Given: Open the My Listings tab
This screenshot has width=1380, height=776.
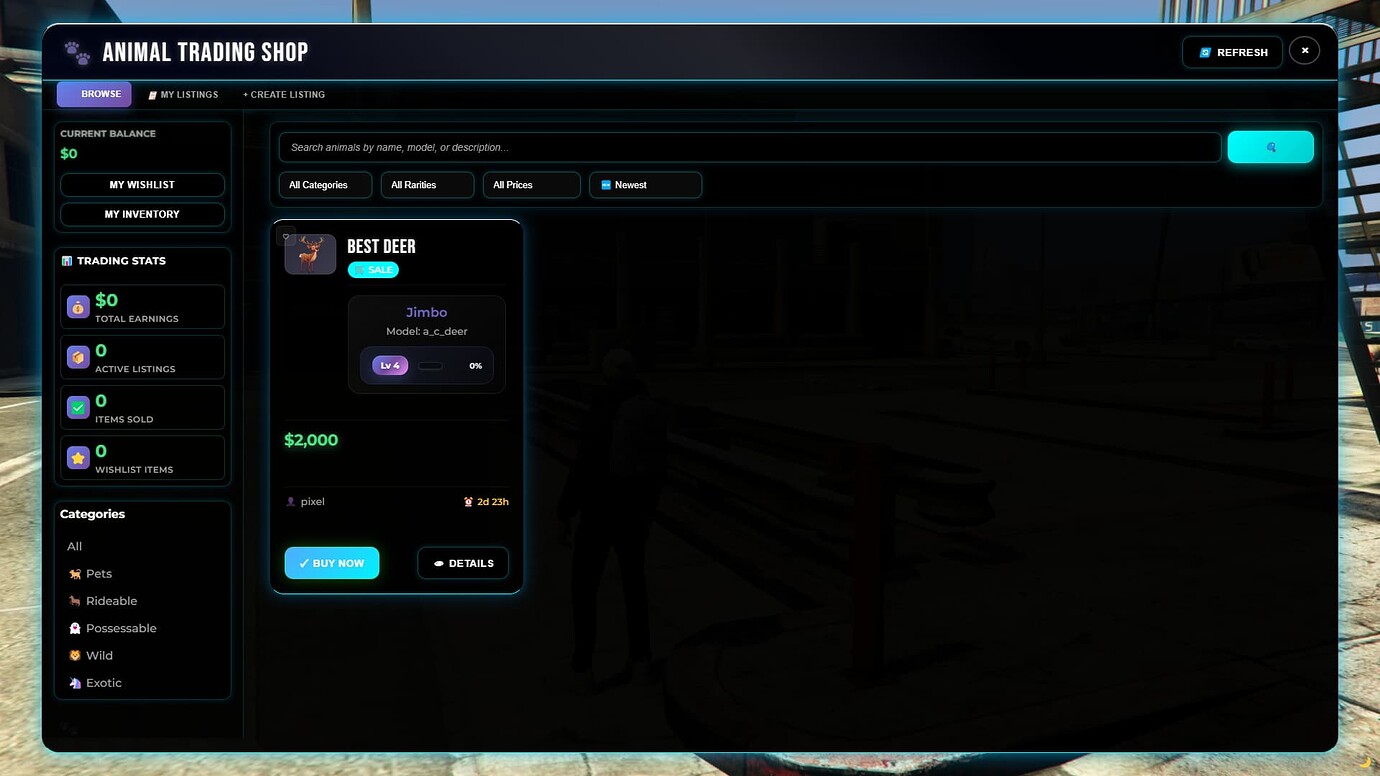Looking at the screenshot, I should pyautogui.click(x=183, y=95).
